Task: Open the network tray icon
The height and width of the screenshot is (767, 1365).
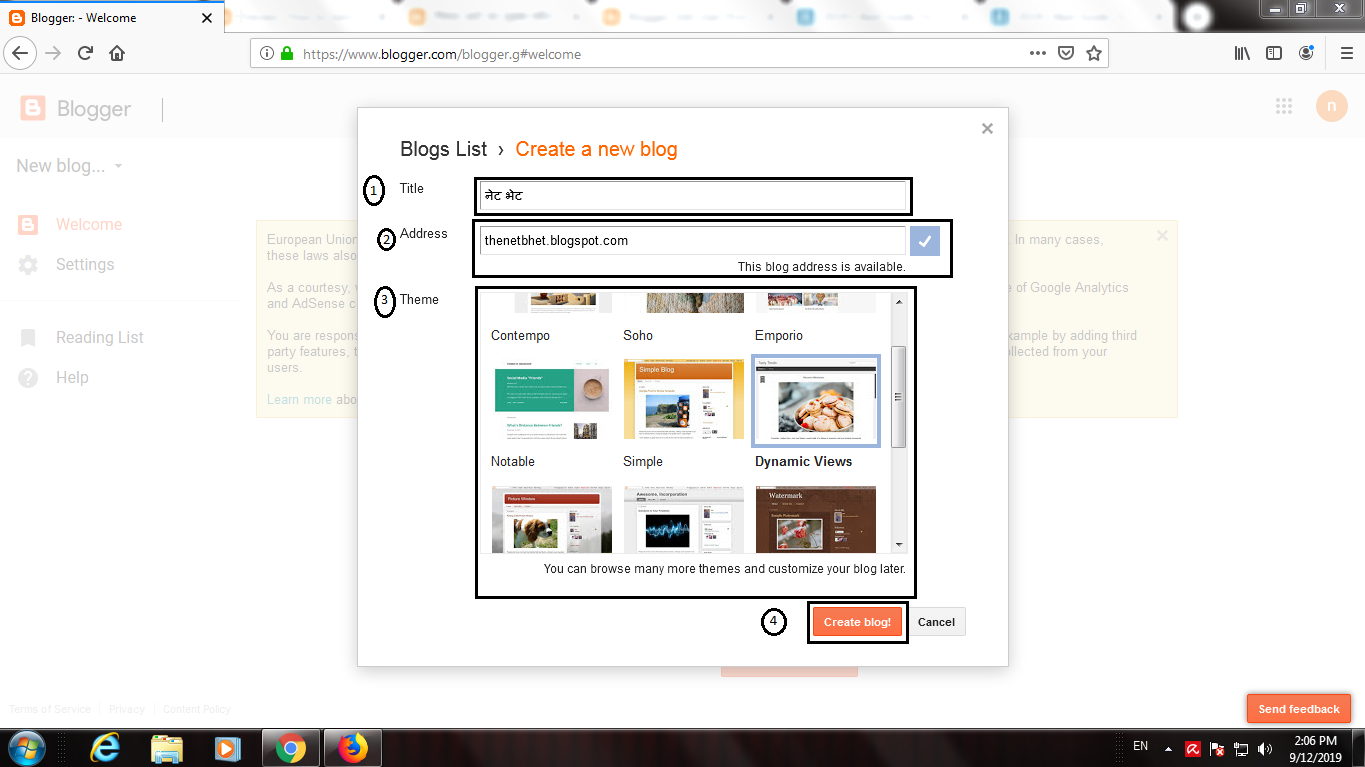Action: click(1241, 748)
